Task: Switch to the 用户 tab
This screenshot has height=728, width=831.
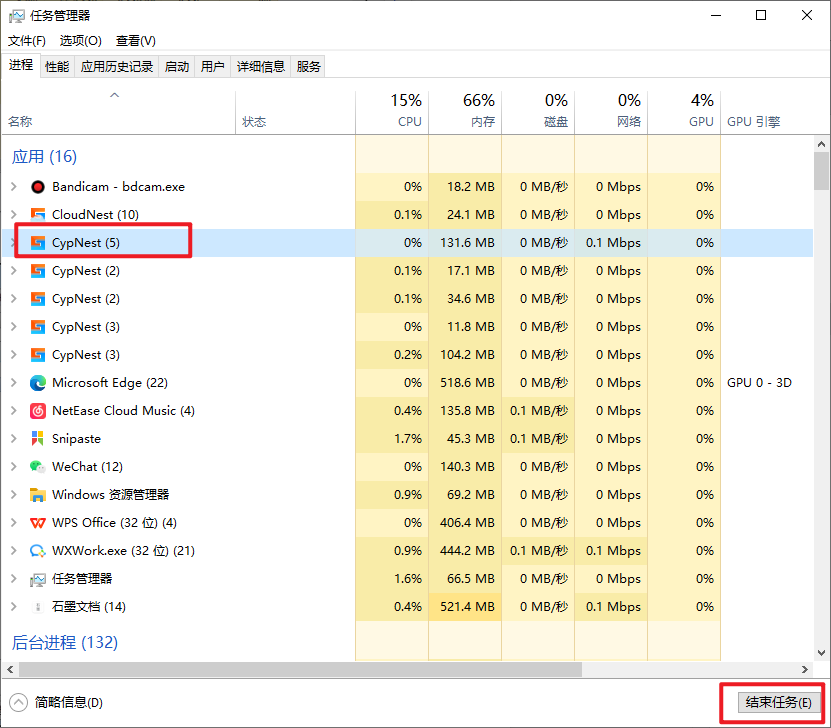Action: coord(213,67)
